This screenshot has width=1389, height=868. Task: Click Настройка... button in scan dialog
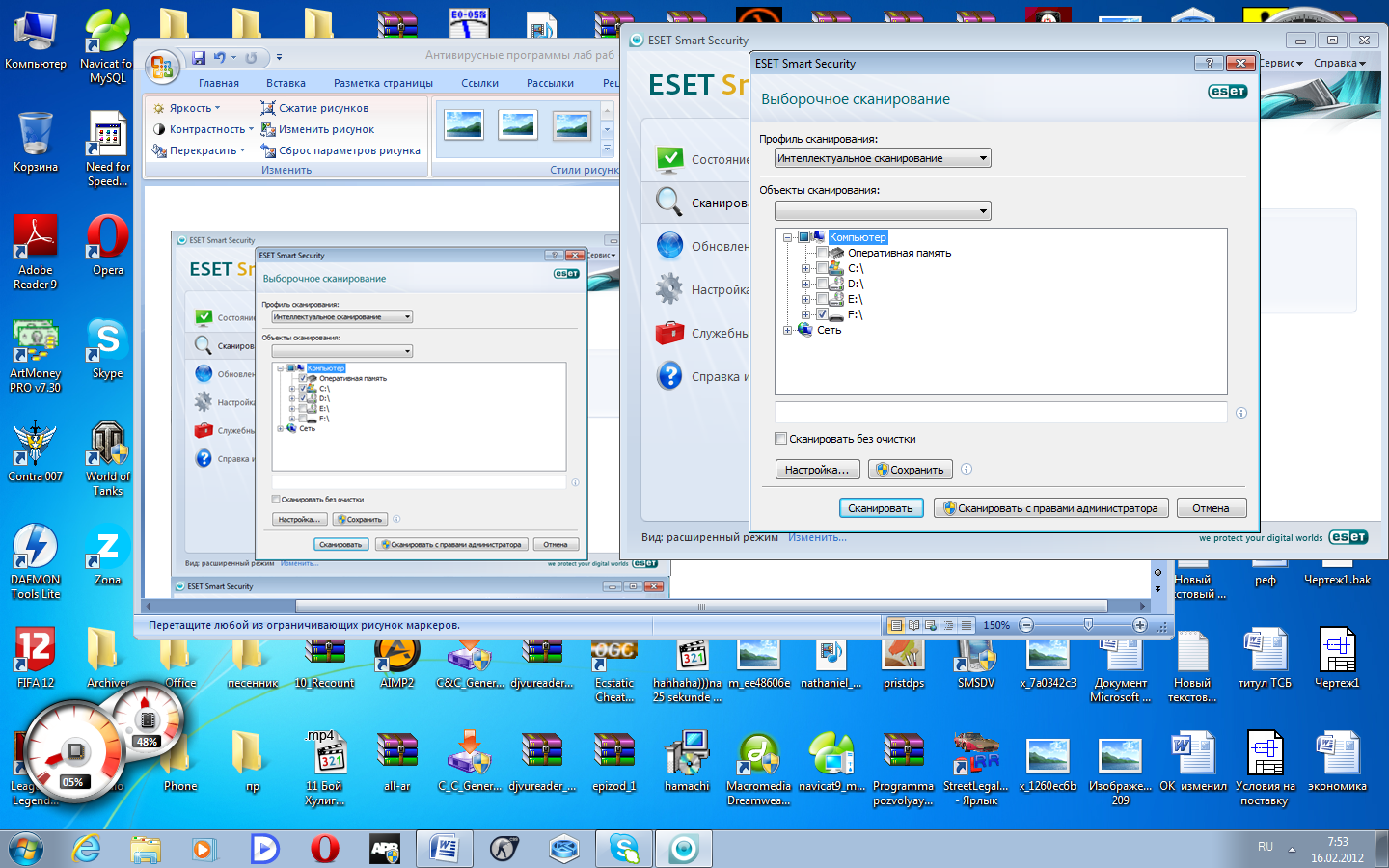pyautogui.click(x=817, y=470)
